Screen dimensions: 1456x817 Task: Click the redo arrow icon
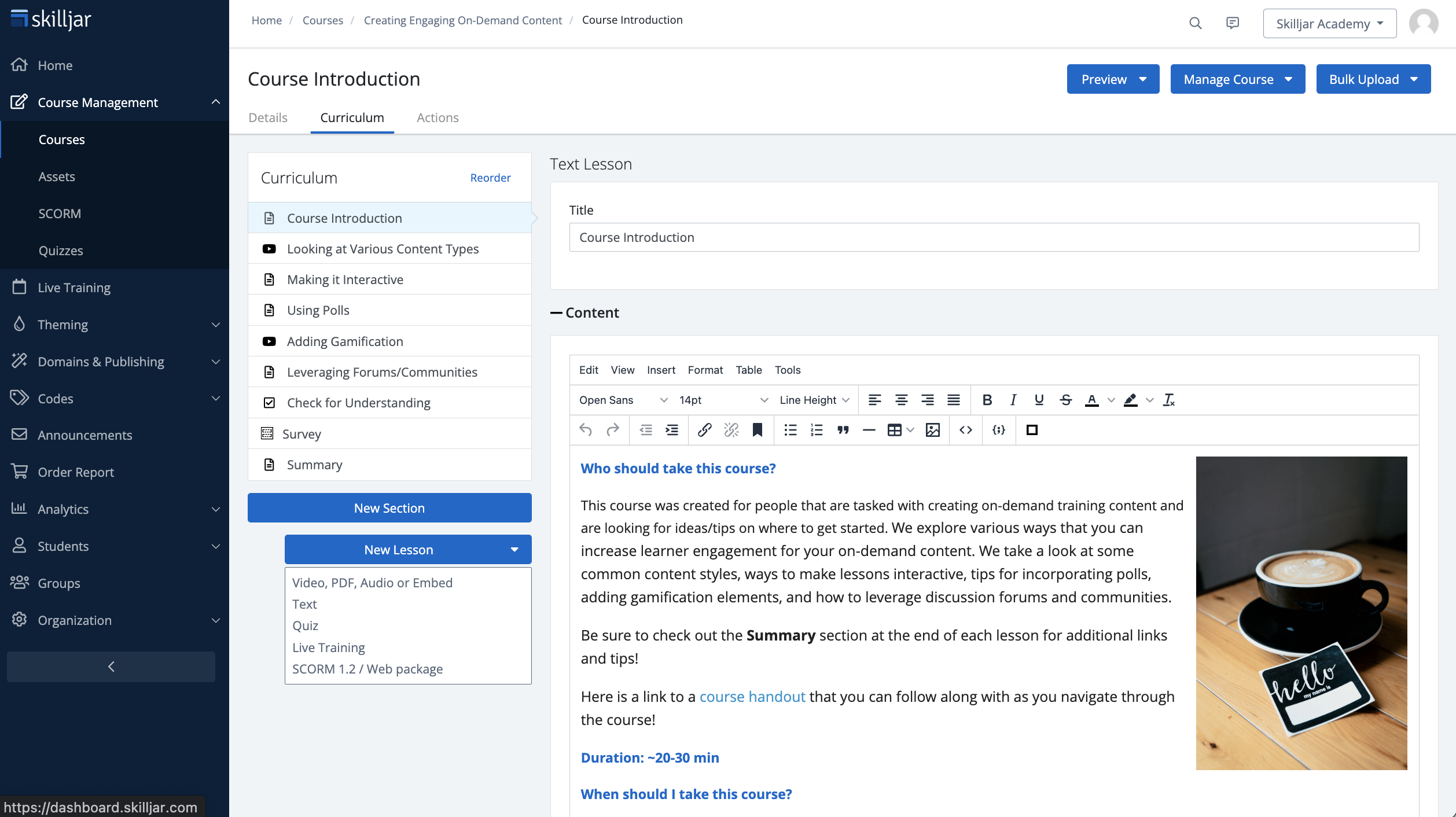tap(612, 430)
